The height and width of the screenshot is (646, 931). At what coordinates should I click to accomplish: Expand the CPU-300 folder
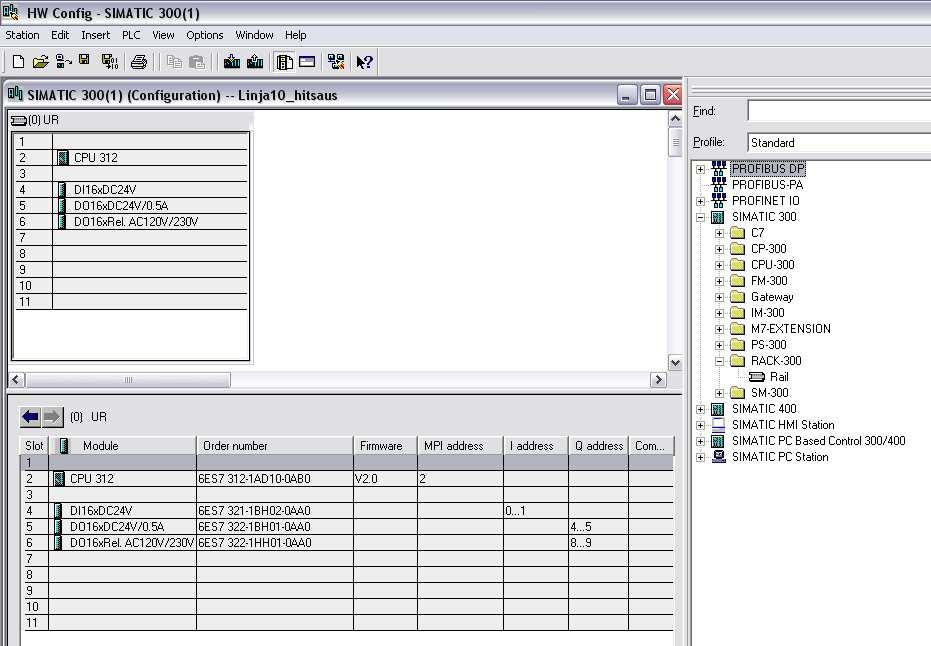tap(720, 265)
